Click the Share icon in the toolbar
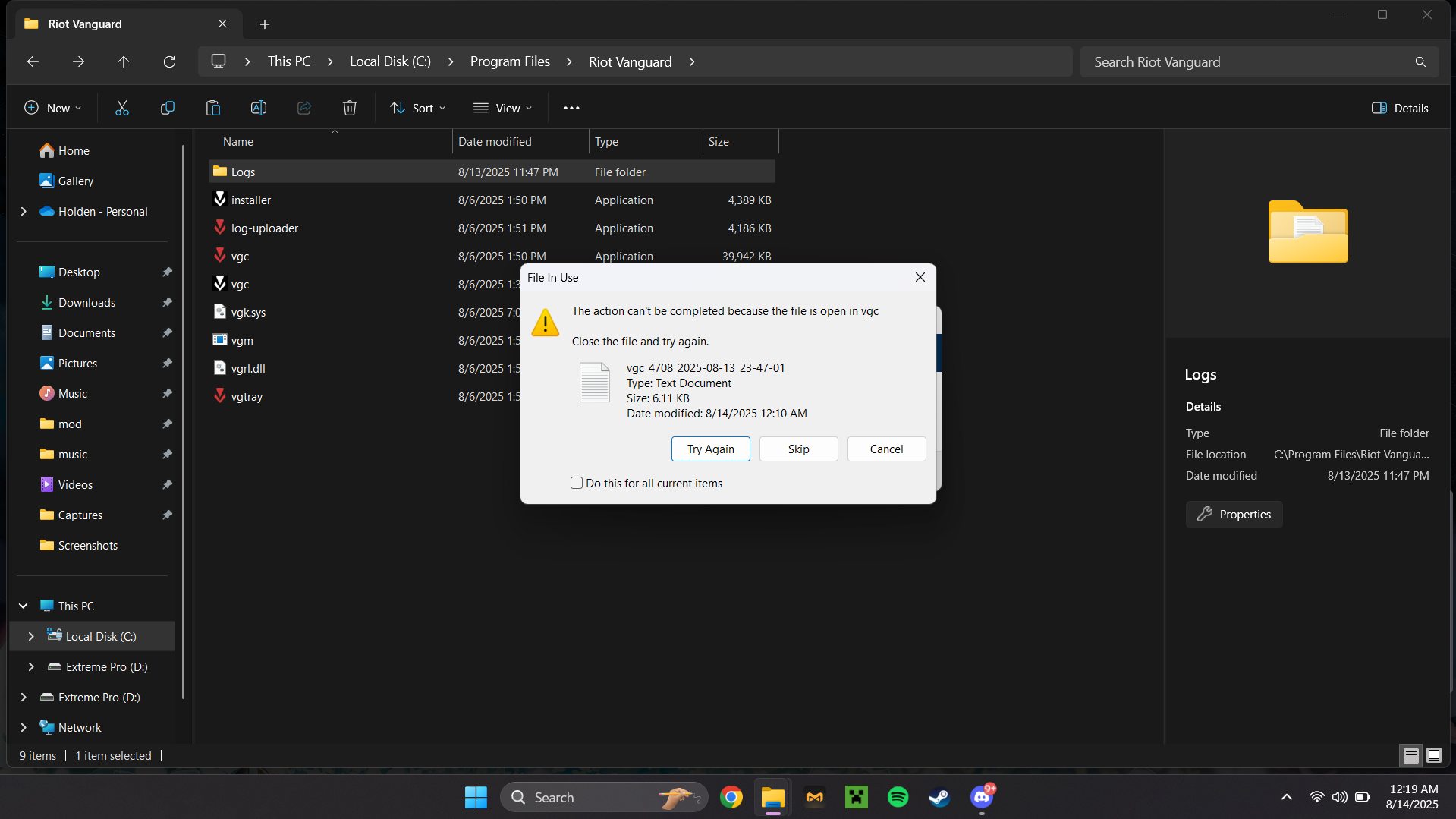 pos(303,108)
